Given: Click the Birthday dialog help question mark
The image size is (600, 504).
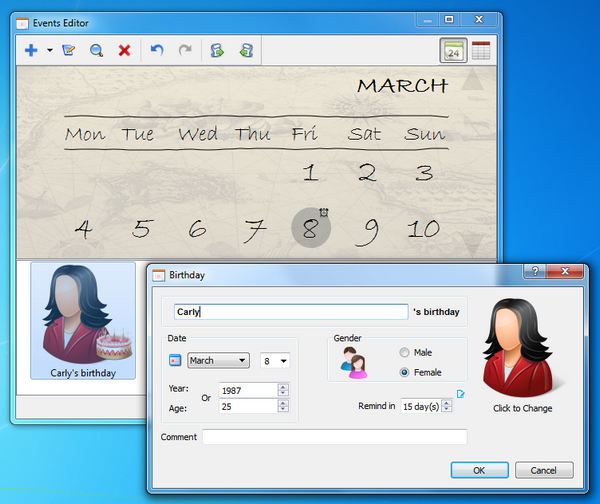Looking at the screenshot, I should pos(535,271).
